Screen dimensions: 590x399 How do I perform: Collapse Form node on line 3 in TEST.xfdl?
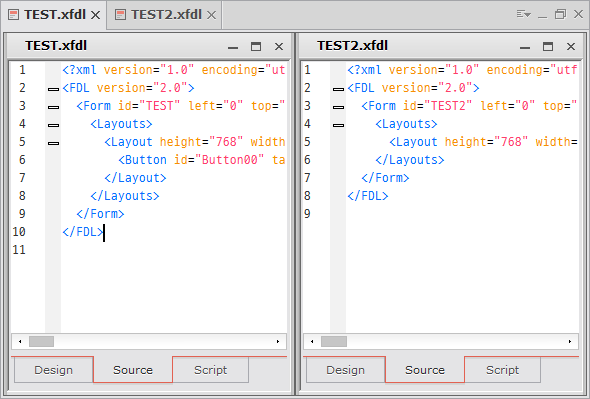point(53,107)
